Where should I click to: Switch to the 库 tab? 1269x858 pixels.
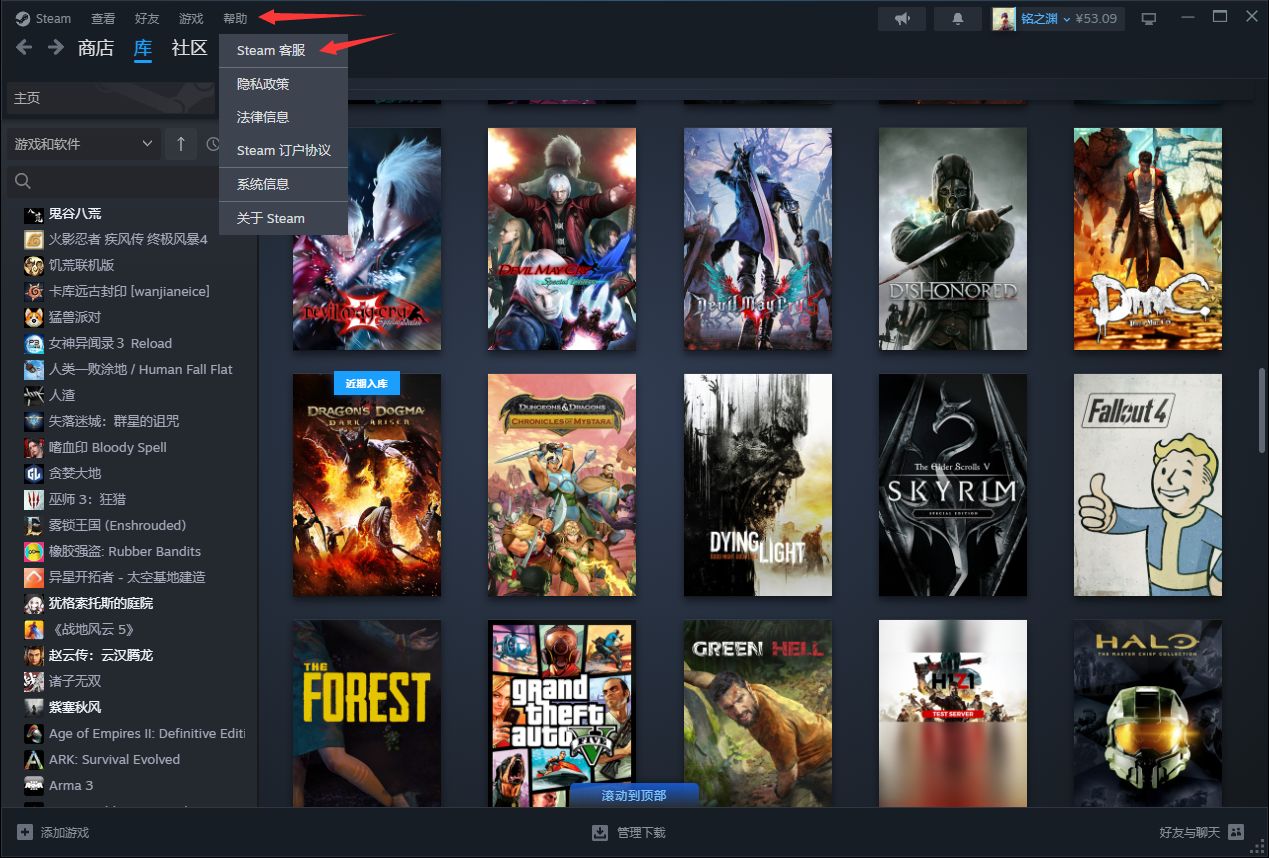coord(143,47)
